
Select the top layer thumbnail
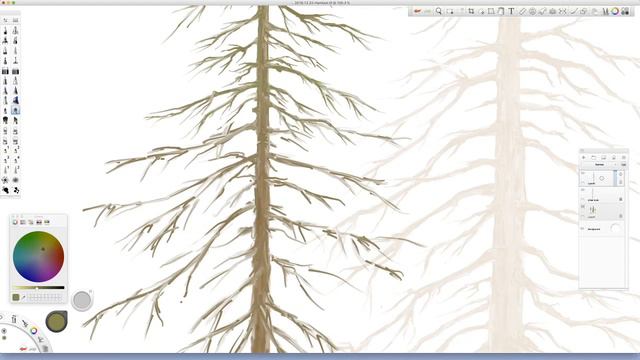coord(593,178)
